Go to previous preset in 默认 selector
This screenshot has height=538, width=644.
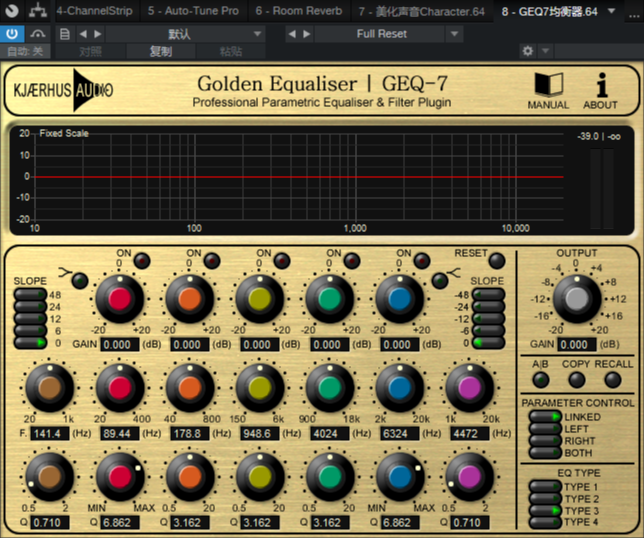click(x=83, y=34)
